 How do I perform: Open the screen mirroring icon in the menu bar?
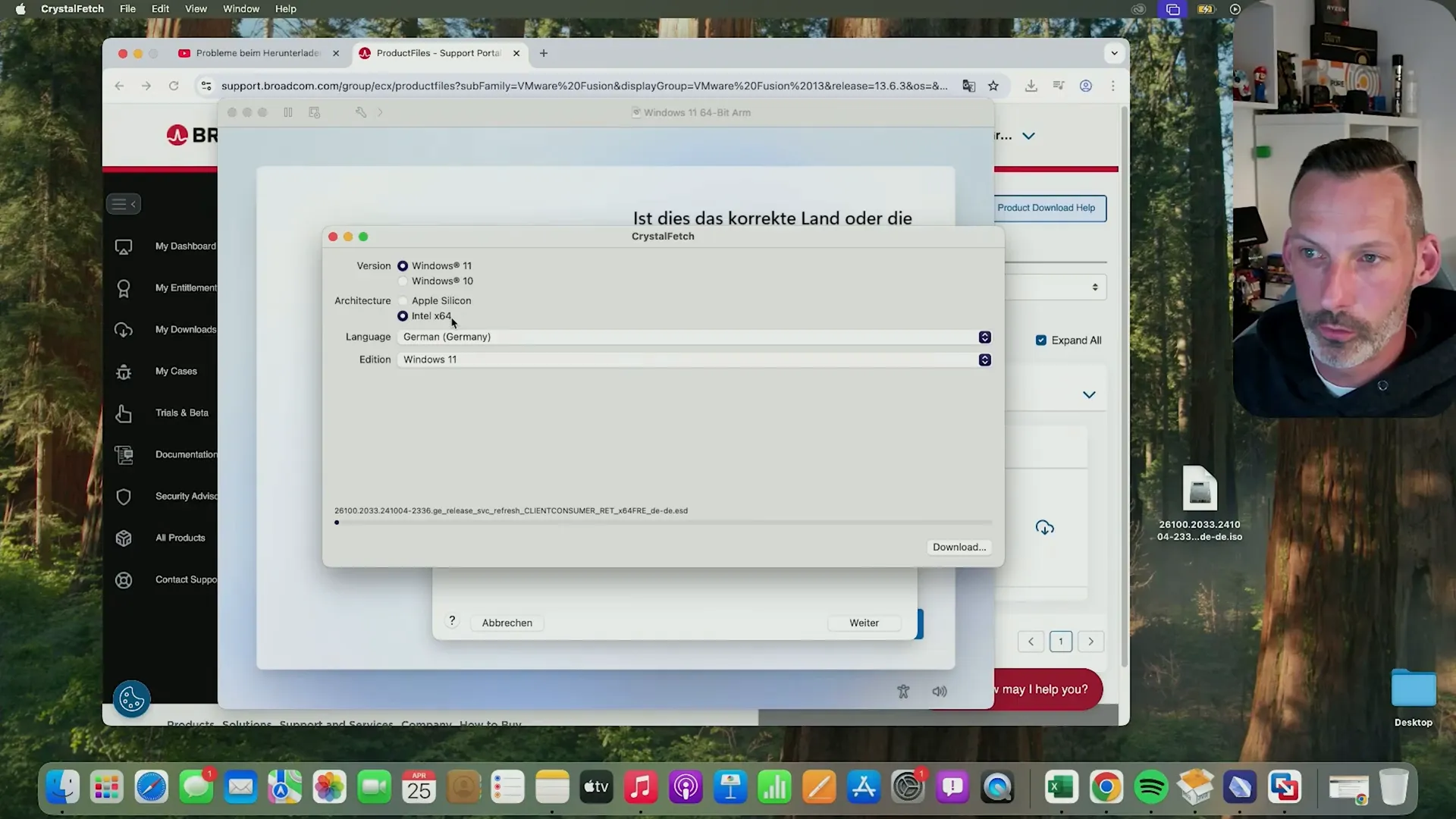(x=1173, y=9)
